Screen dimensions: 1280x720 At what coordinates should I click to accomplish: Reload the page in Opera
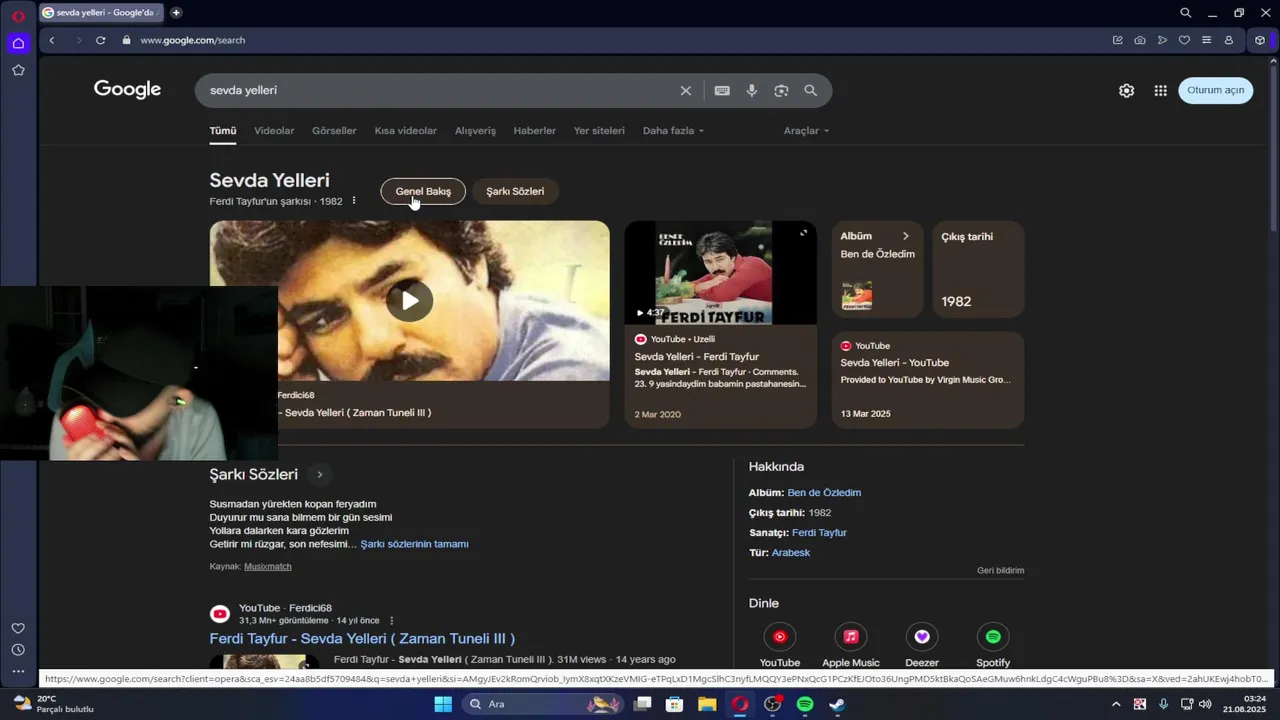100,40
